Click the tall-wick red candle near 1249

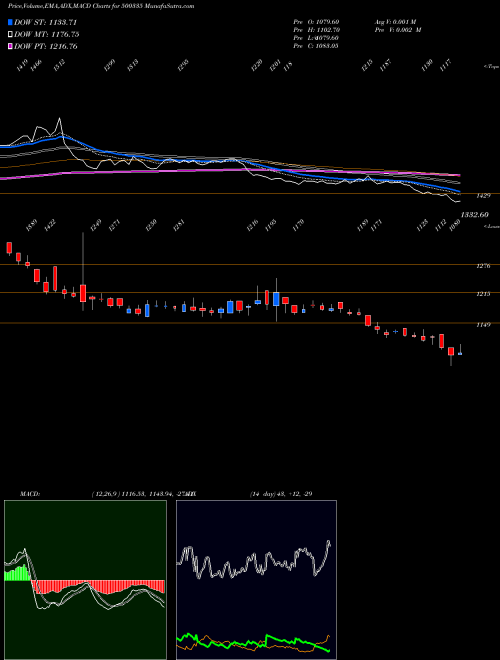click(83, 293)
